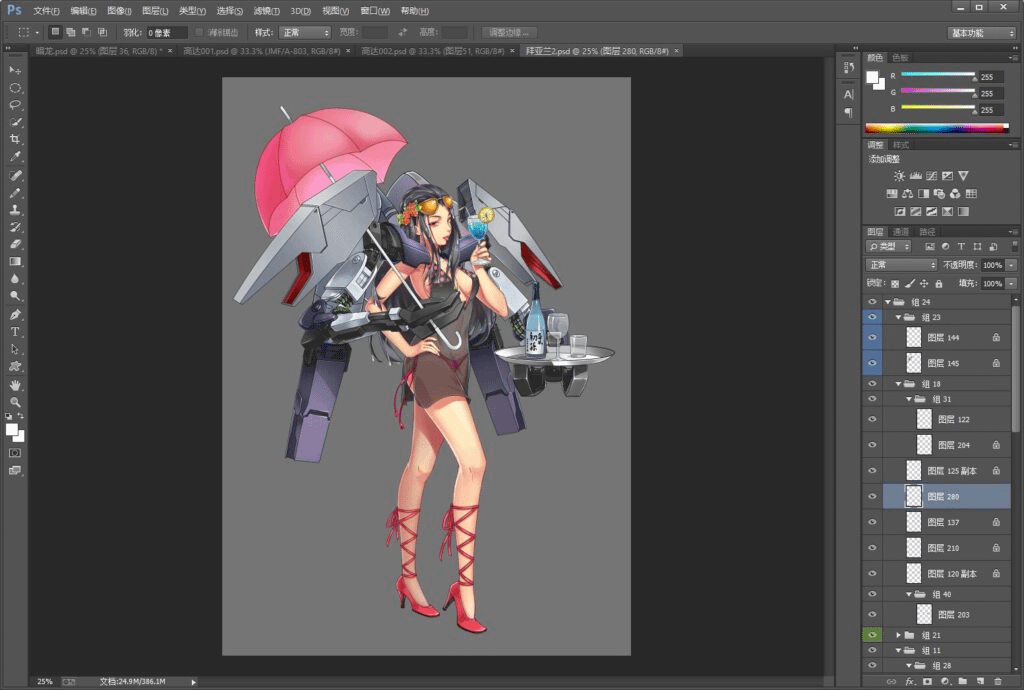Screen dimensions: 1024x690
Task: Open the 样式 style dropdown in options bar
Action: tap(305, 33)
